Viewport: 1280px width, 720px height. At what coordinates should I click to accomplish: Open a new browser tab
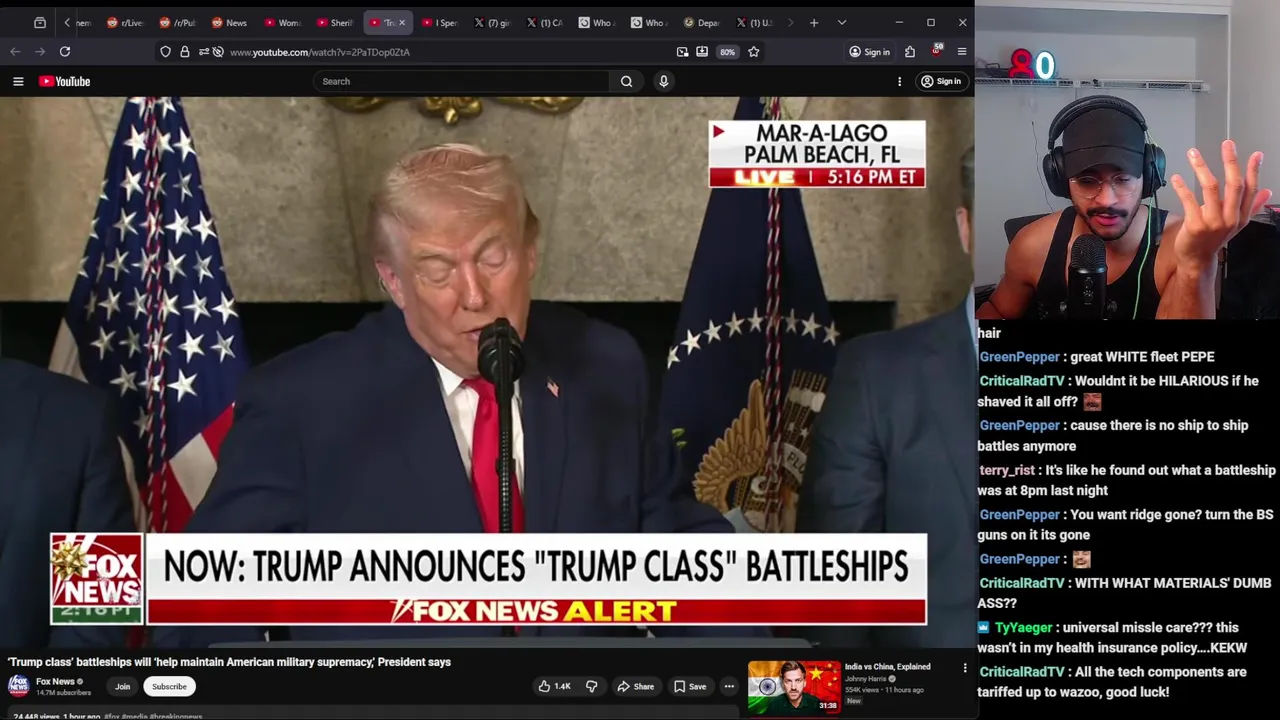tap(814, 22)
